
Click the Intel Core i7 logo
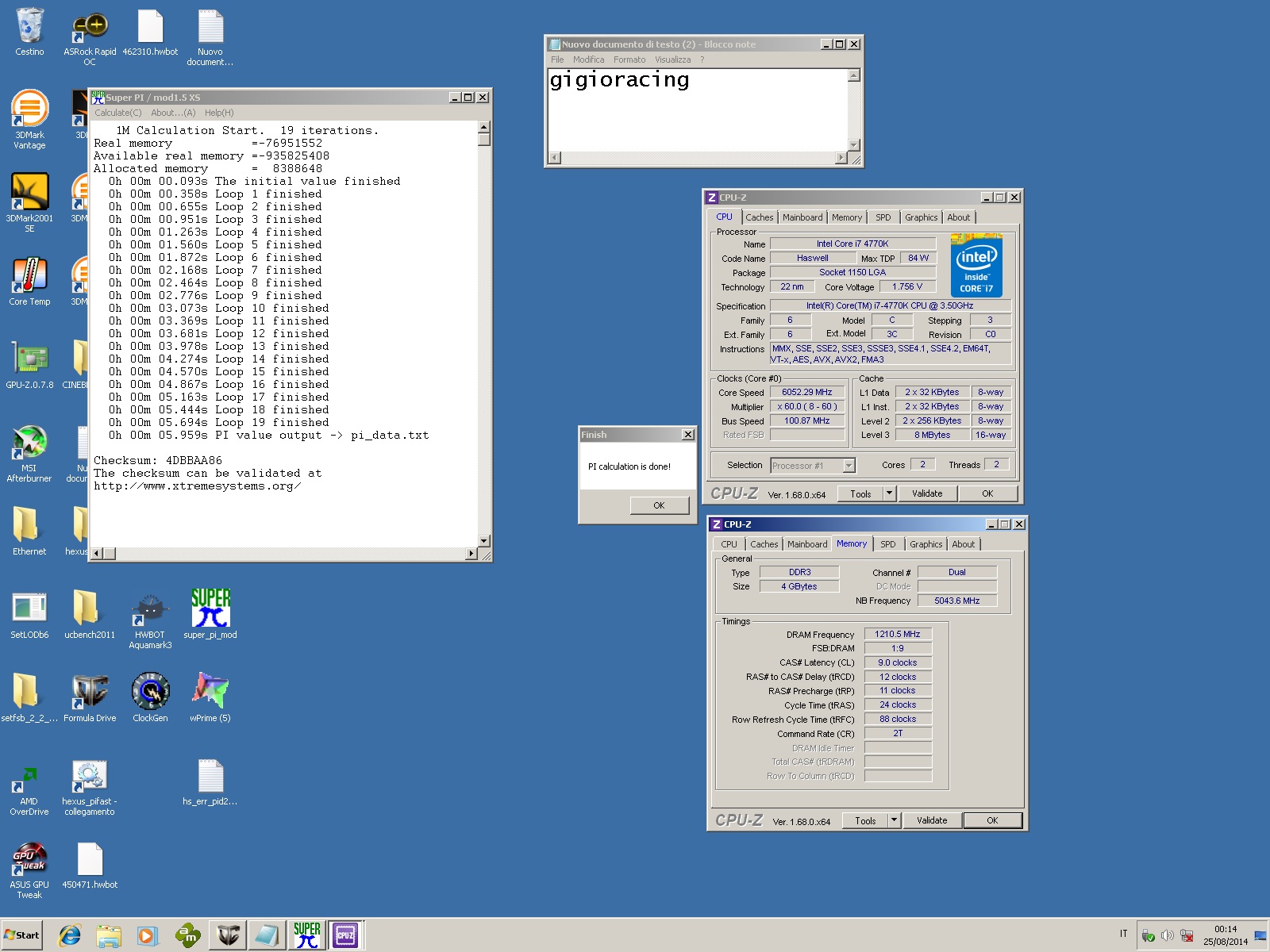point(976,265)
